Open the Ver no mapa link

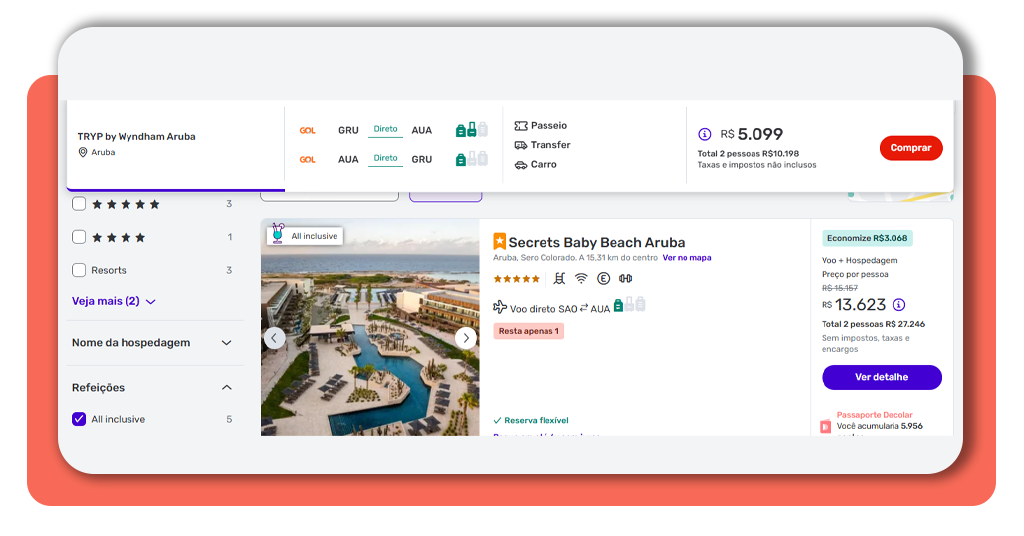point(686,258)
